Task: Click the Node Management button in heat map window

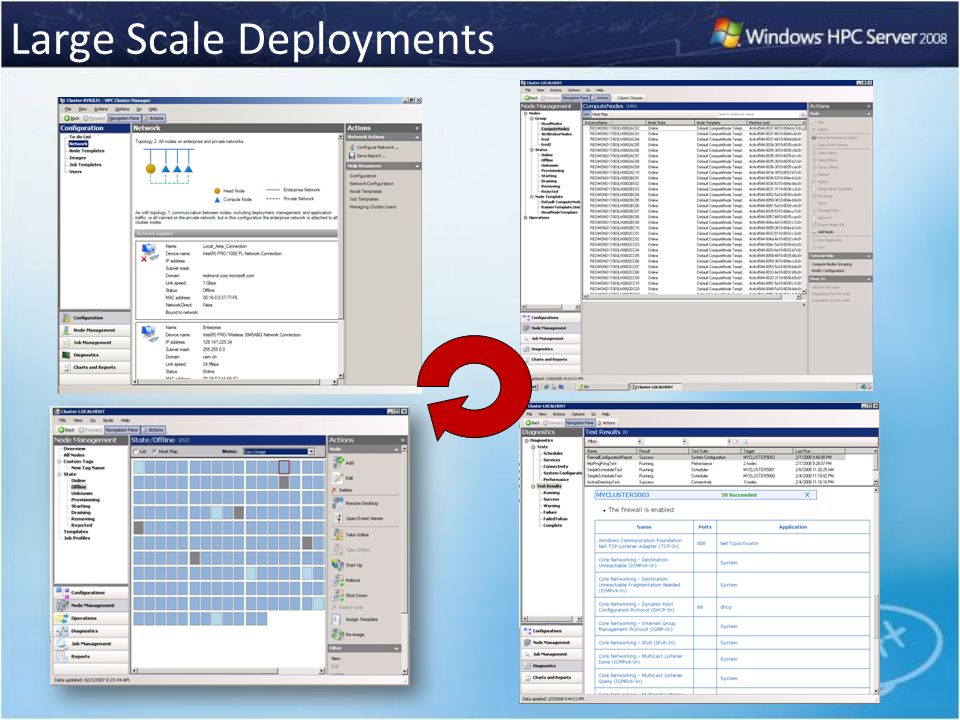Action: pyautogui.click(x=91, y=605)
